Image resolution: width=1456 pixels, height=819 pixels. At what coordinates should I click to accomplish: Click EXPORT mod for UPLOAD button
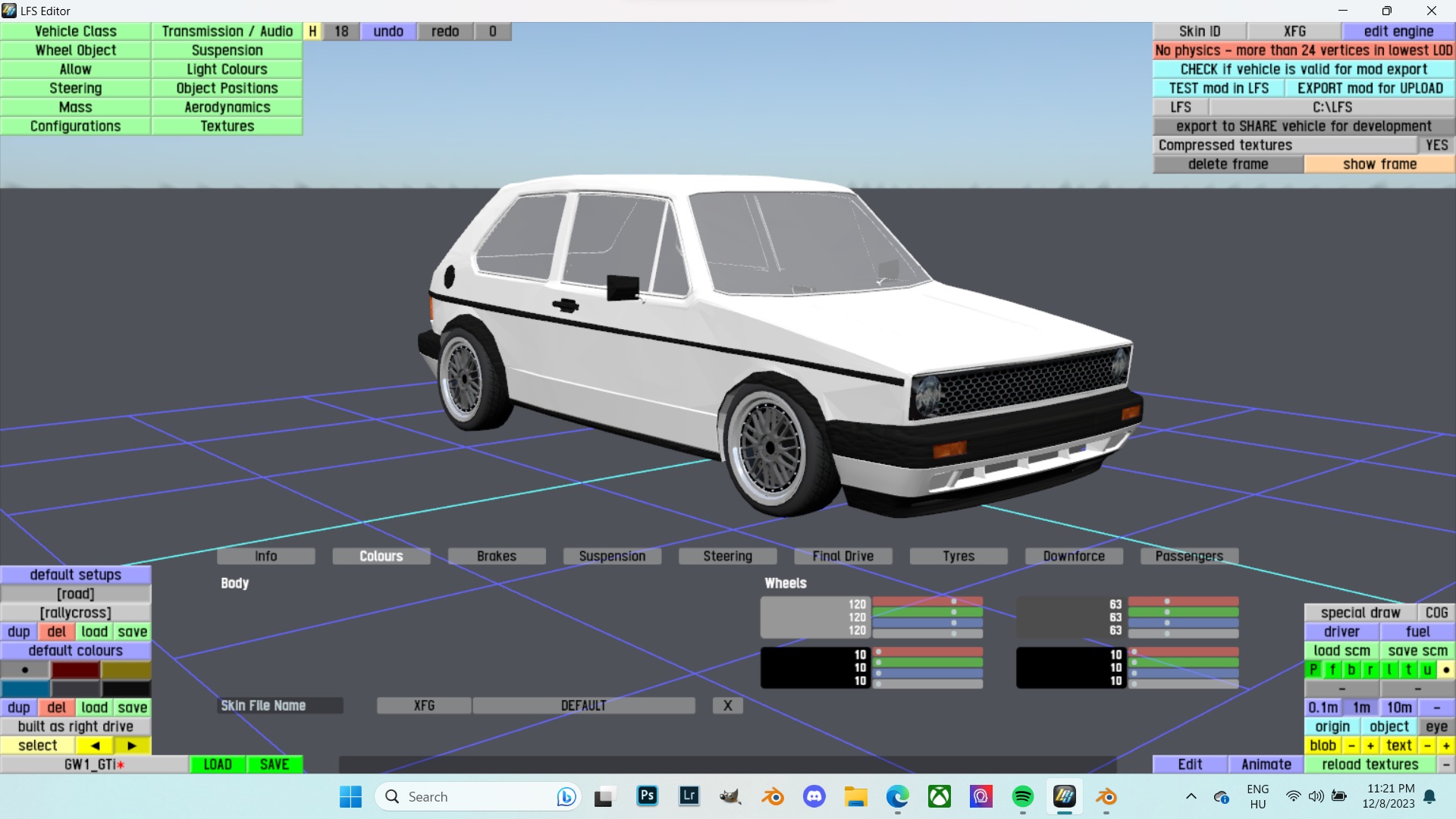(1370, 88)
